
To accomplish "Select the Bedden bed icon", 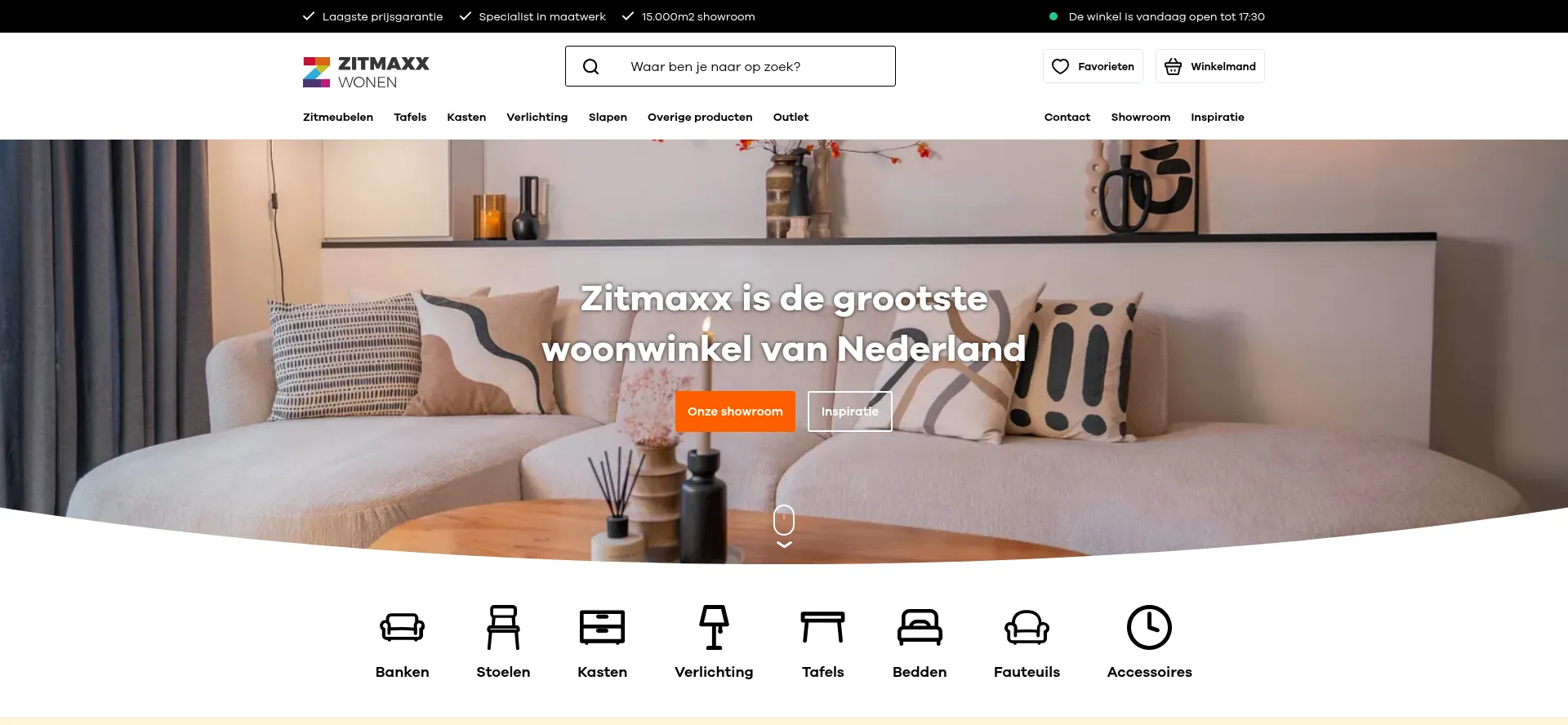I will click(x=920, y=627).
